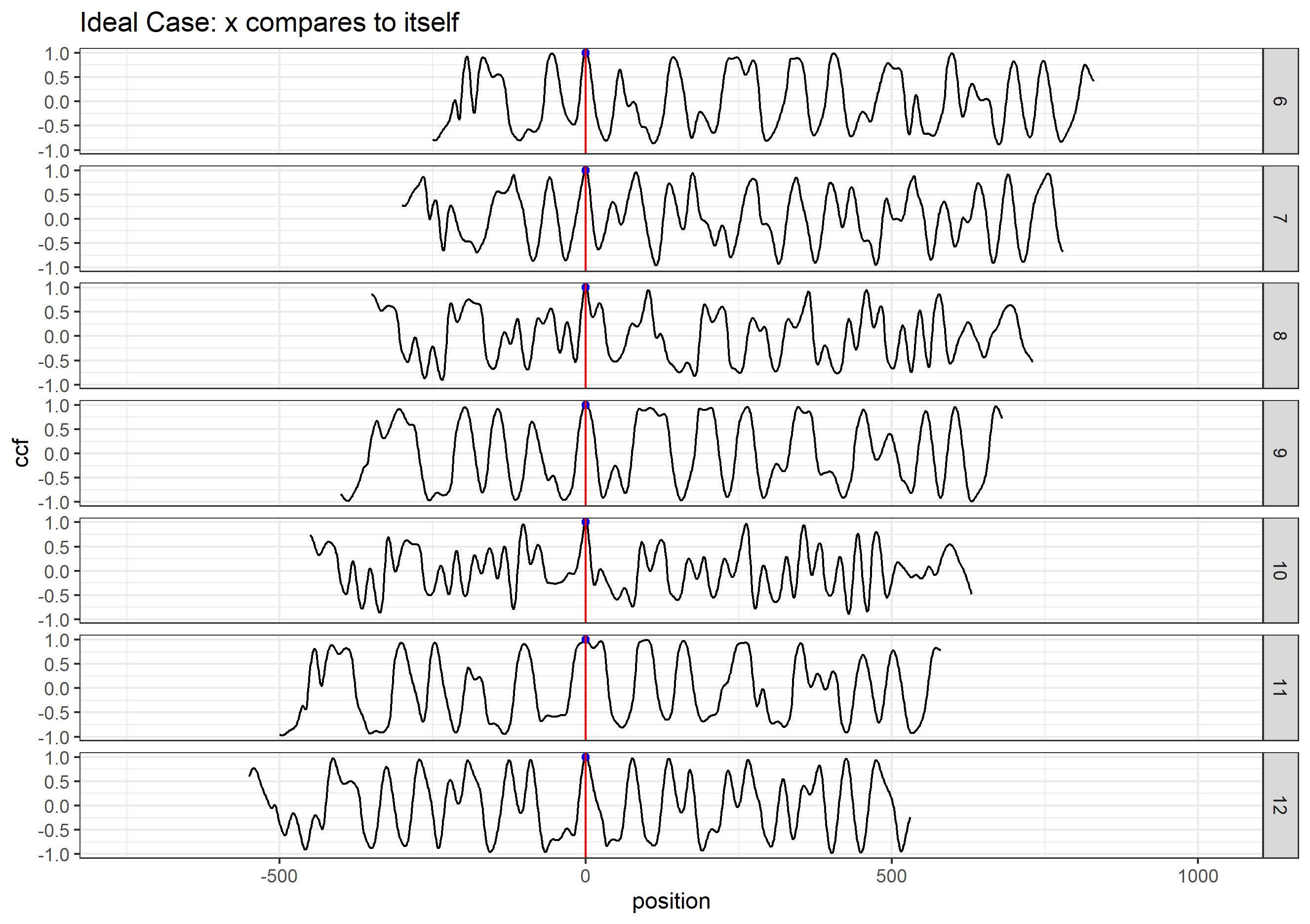Screen dimensions: 1310x924
Task: Click the blue peak point in panel 9
Action: [x=586, y=405]
